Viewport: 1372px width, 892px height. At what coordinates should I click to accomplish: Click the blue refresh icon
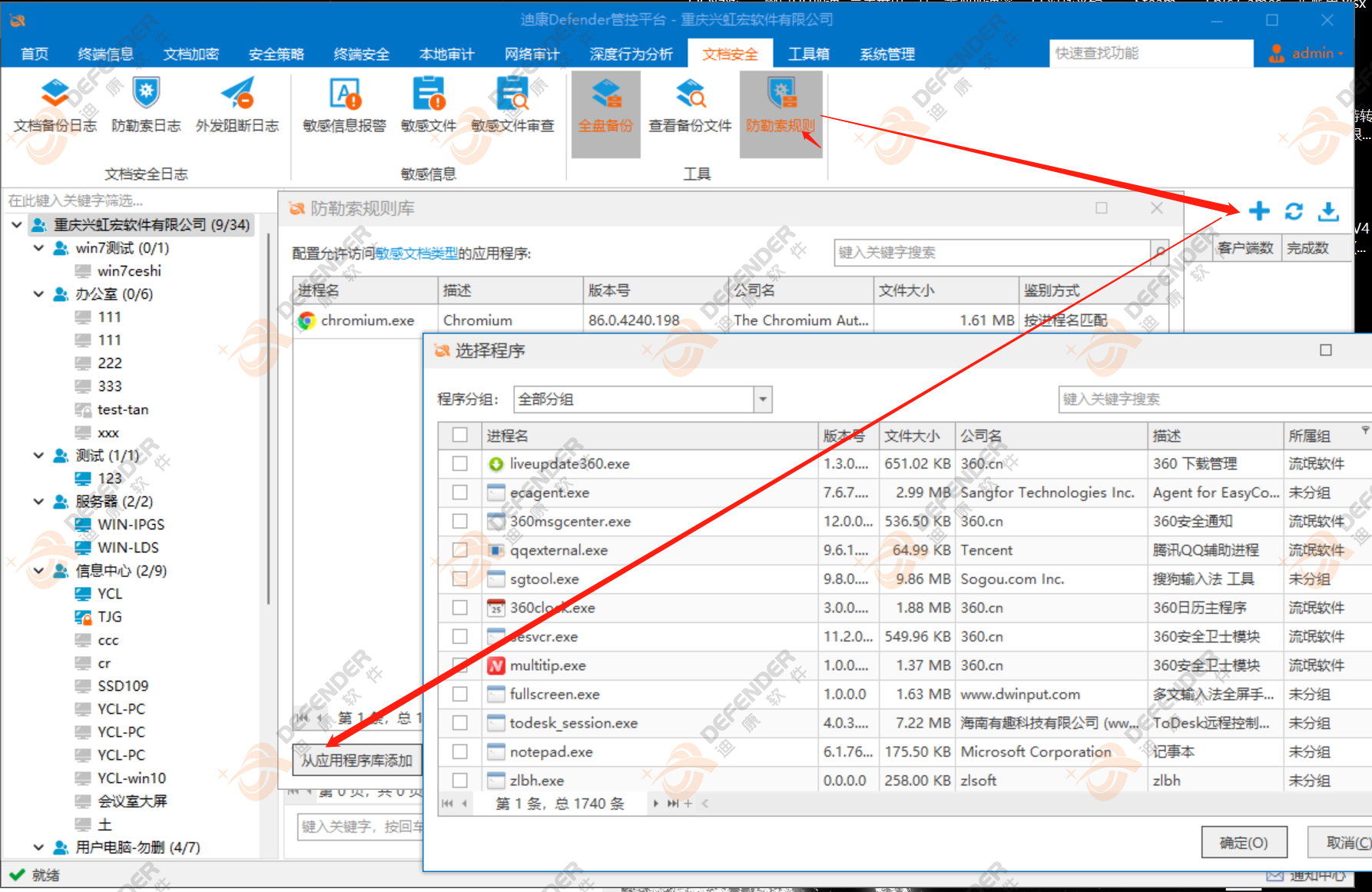(1294, 211)
